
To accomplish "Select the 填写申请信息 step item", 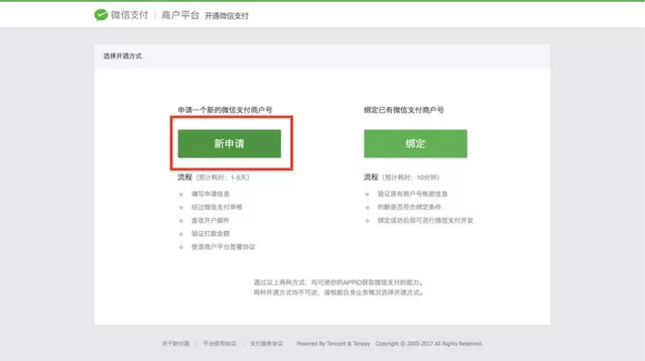I will (x=210, y=194).
